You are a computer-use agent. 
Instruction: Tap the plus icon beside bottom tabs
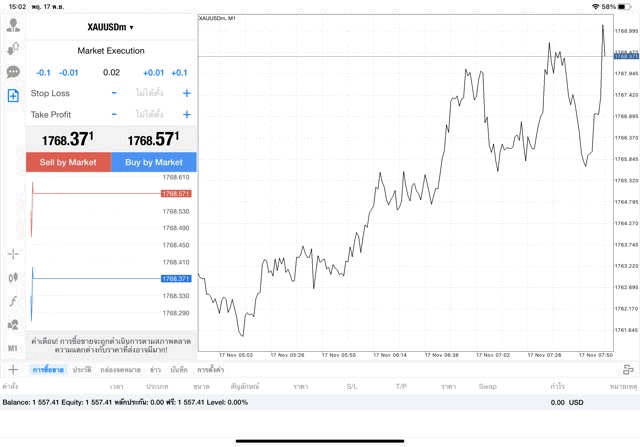pos(13,370)
